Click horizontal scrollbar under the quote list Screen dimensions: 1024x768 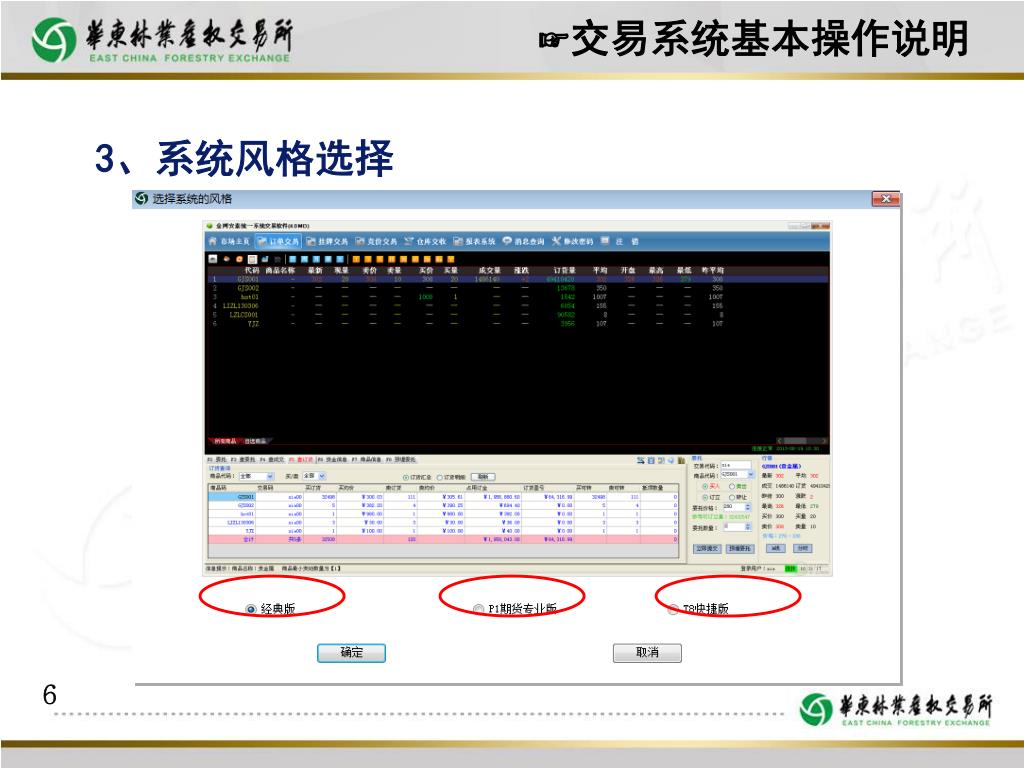tap(802, 441)
